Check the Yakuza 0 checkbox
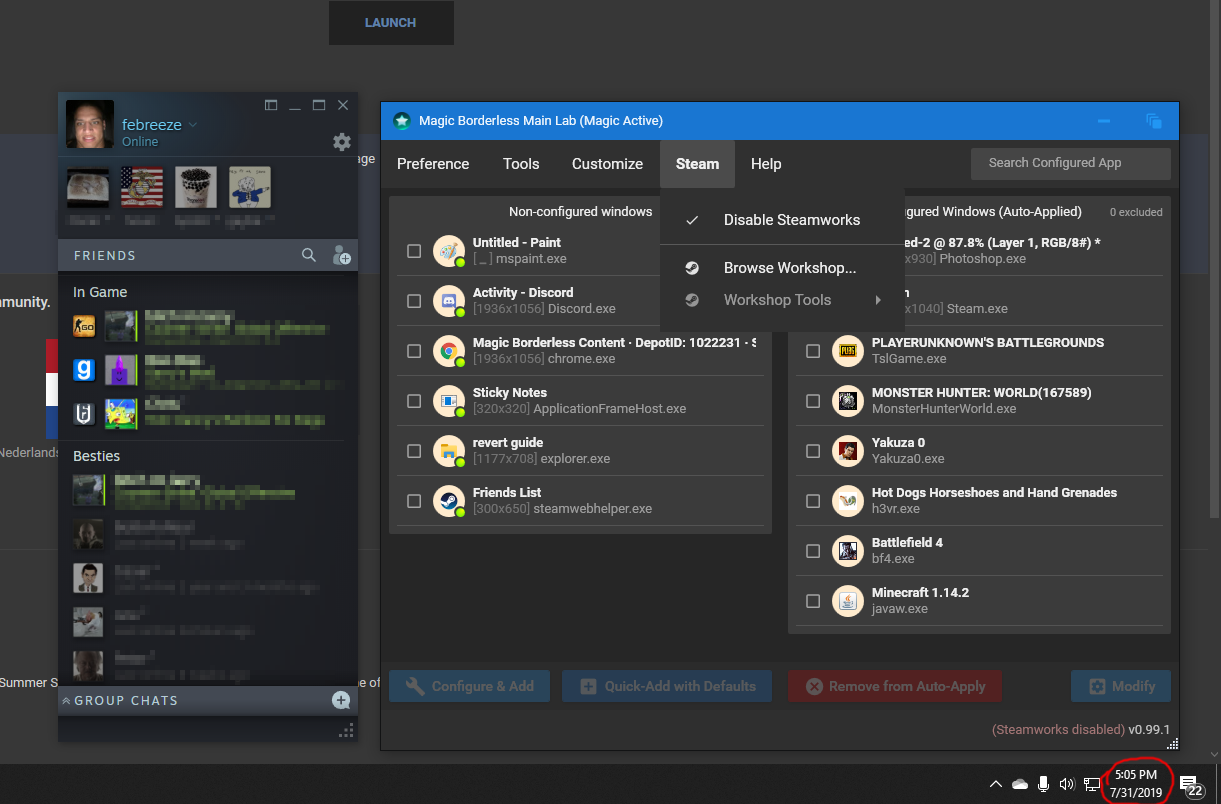1221x804 pixels. coord(813,451)
